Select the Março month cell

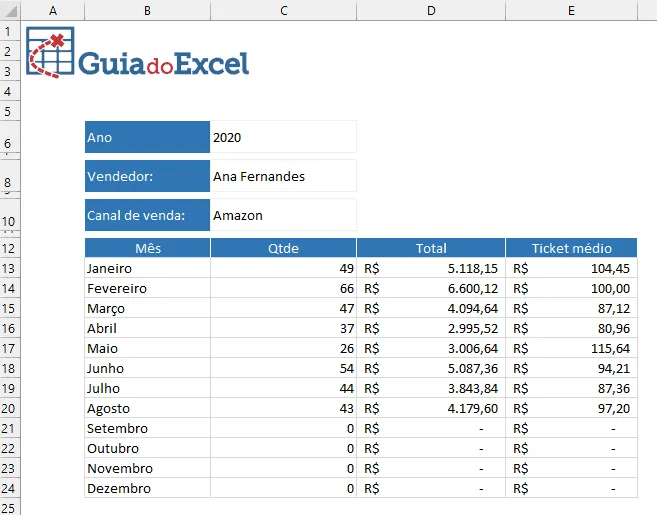tap(147, 308)
